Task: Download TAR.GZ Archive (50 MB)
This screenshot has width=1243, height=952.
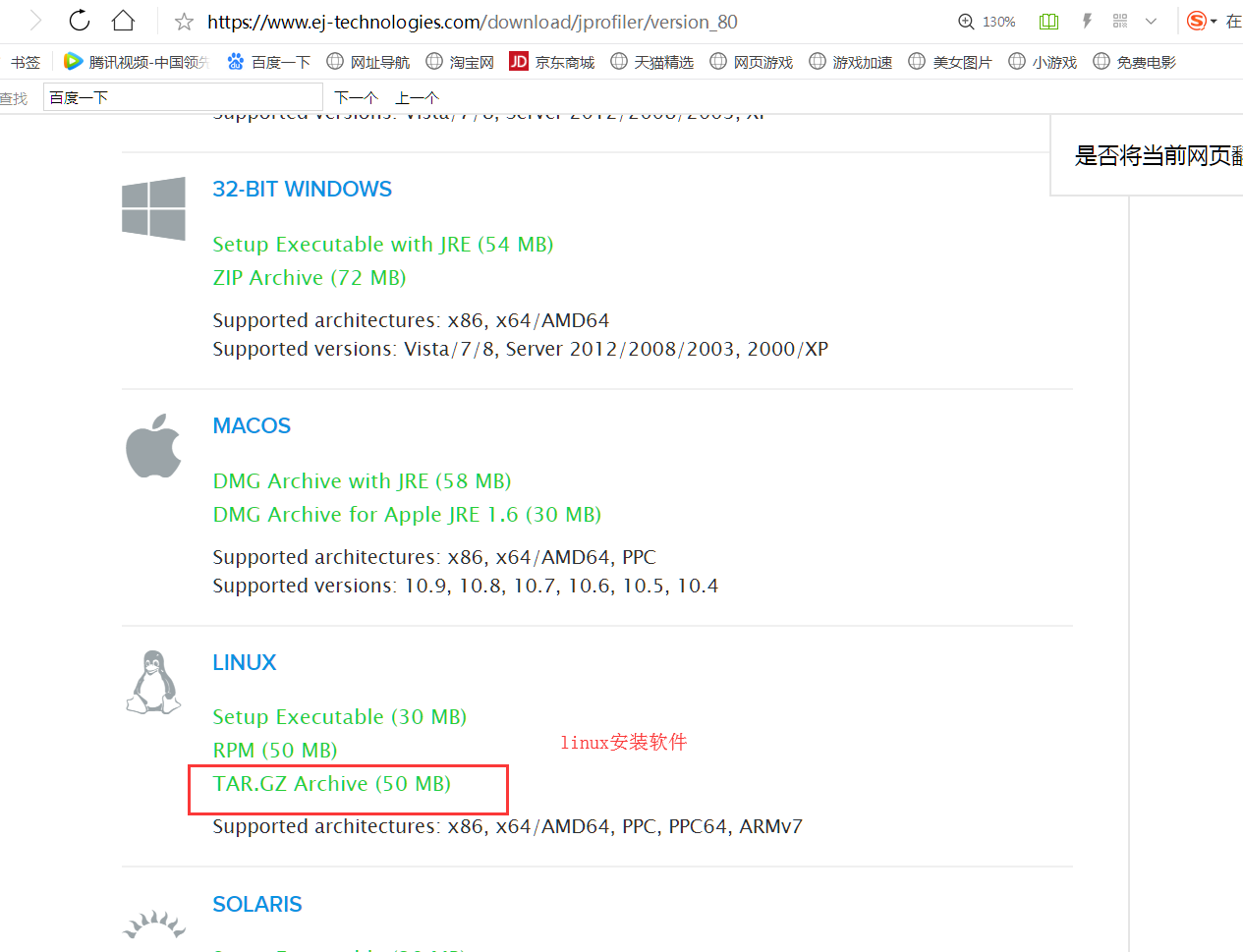Action: 332,783
